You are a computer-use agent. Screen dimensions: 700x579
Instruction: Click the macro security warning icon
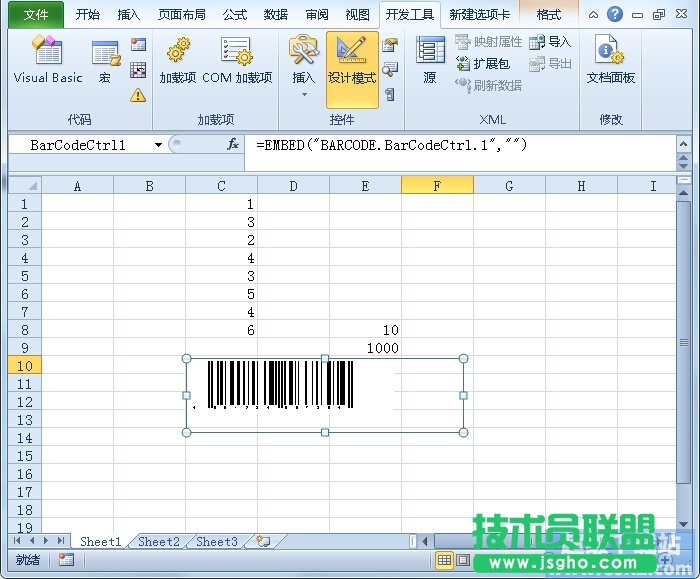(138, 95)
